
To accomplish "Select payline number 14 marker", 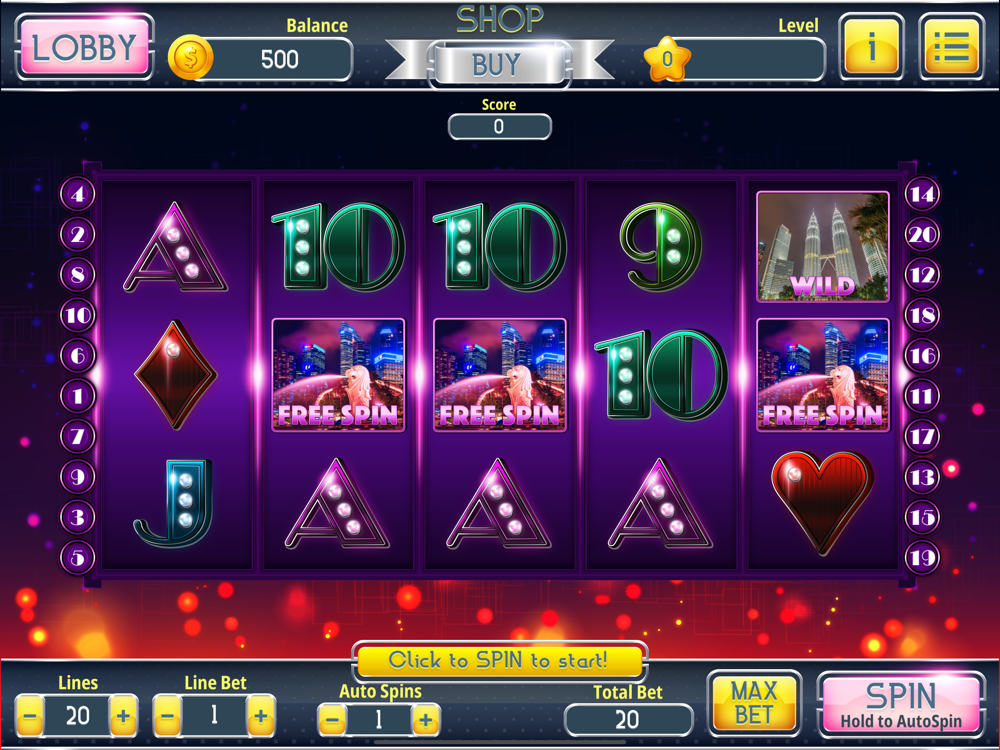I will click(922, 194).
